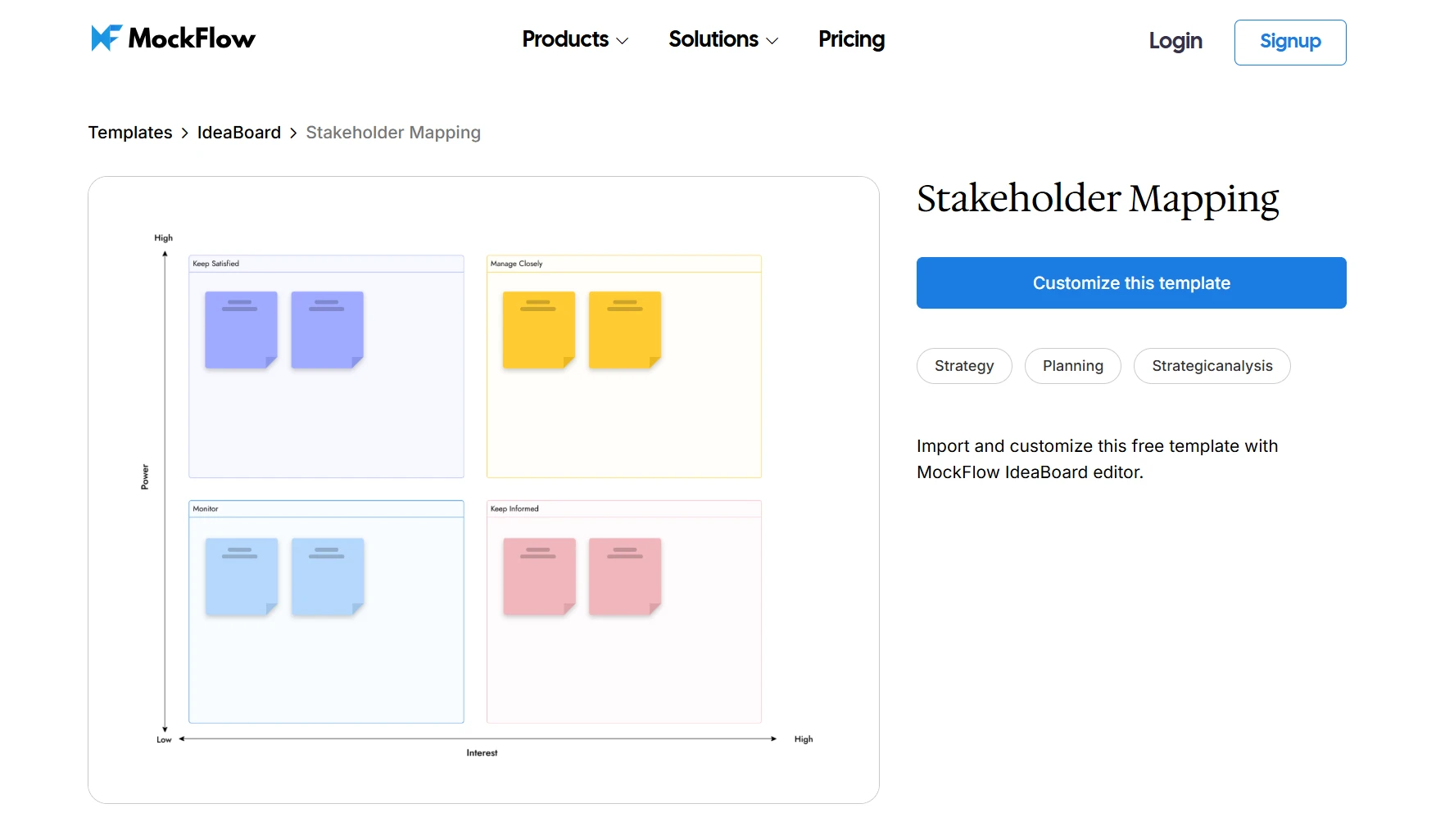1445x840 pixels.
Task: Open the Login page
Action: point(1175,41)
